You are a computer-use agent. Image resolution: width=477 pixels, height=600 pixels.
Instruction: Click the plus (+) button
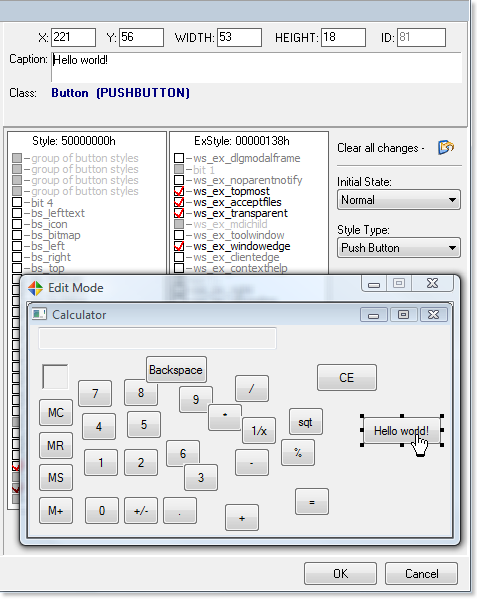tap(242, 518)
